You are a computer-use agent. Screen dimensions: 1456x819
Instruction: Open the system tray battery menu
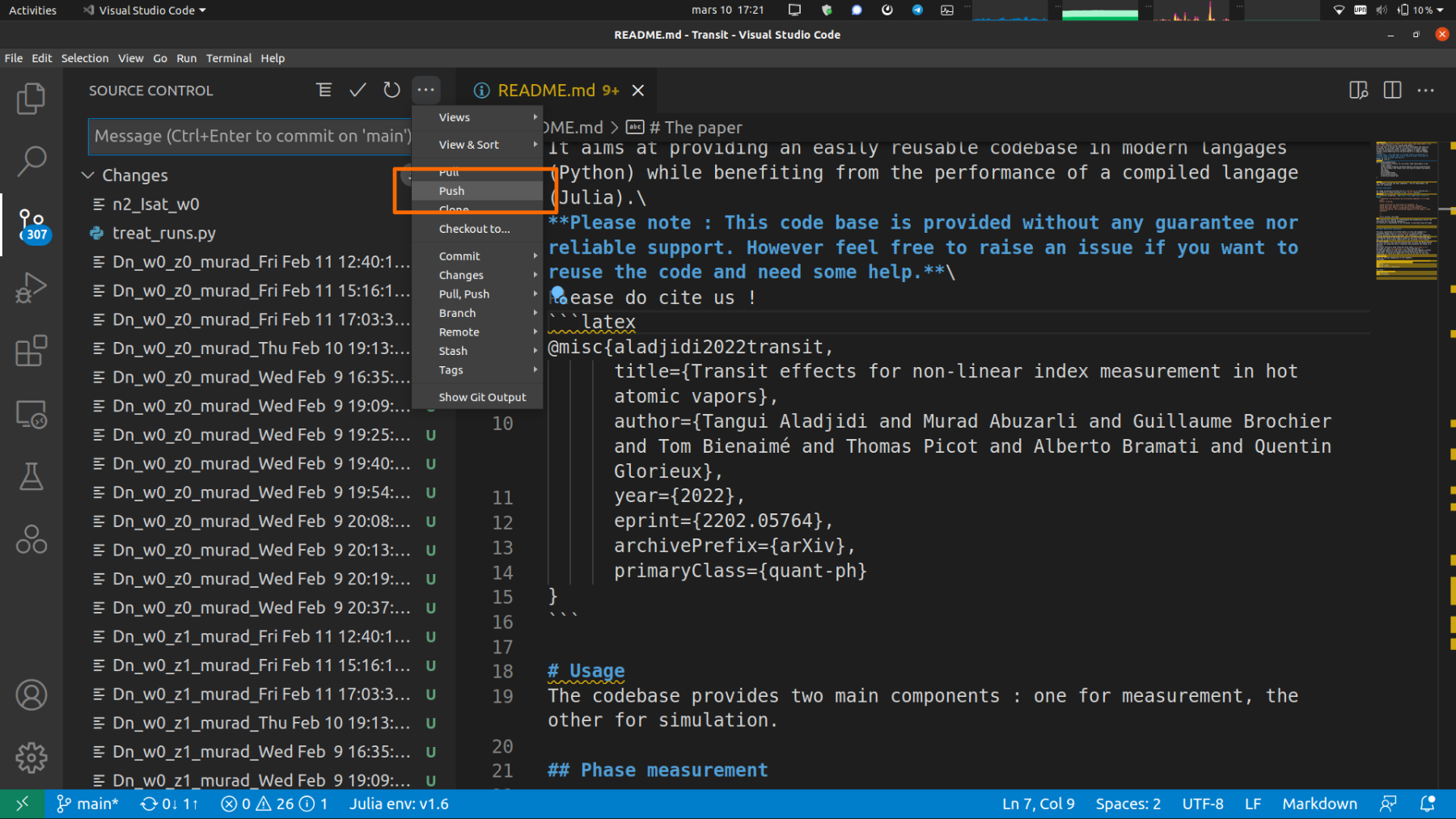pyautogui.click(x=1421, y=10)
